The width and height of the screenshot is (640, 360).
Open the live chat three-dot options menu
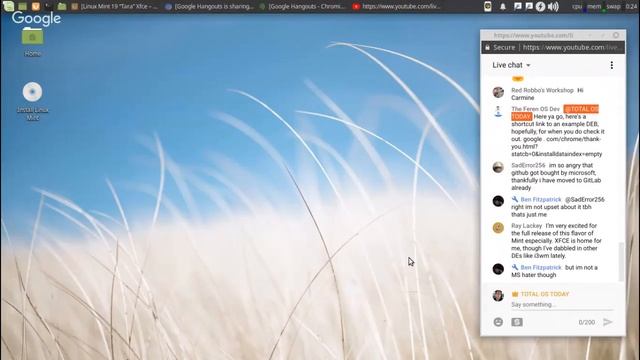[x=611, y=65]
